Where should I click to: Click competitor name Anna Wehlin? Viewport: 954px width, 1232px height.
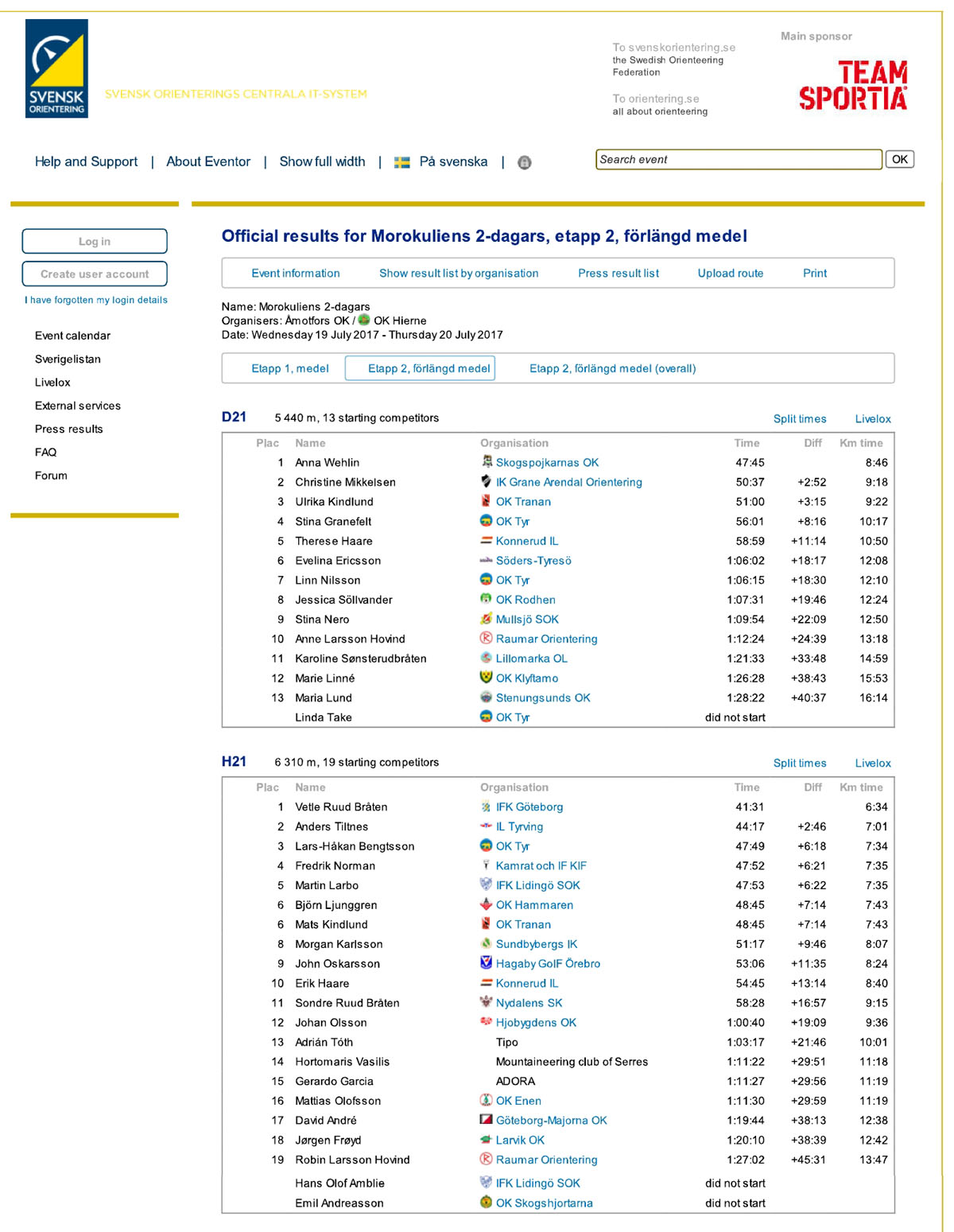point(328,462)
